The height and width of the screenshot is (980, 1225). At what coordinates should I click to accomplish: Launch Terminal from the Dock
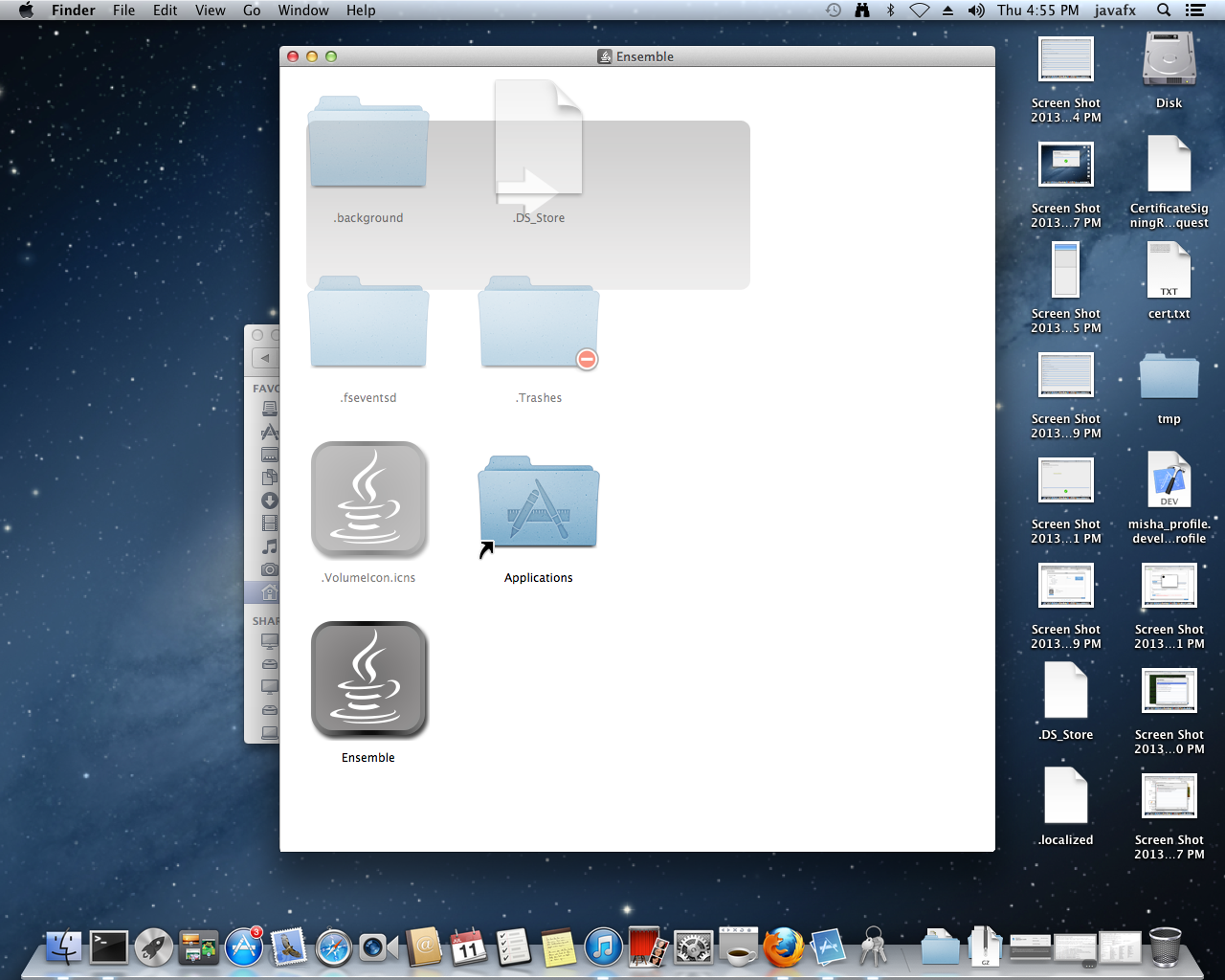(x=109, y=947)
